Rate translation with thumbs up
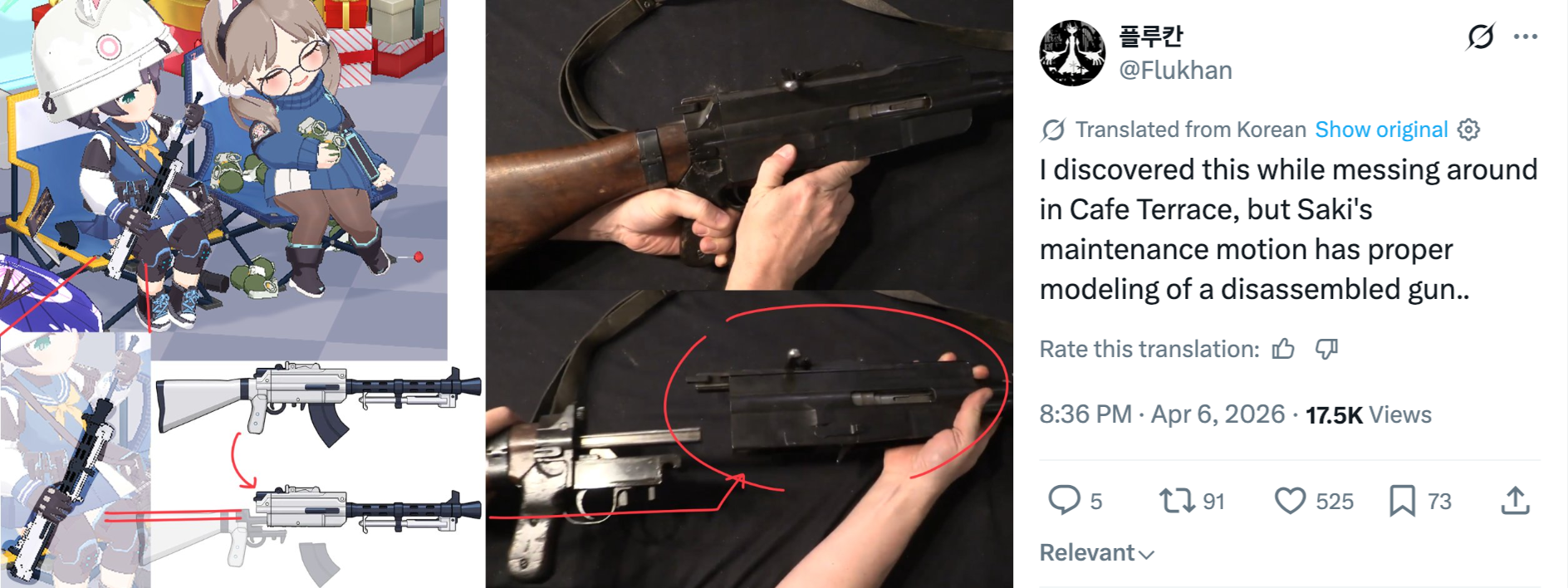1568x588 pixels. pyautogui.click(x=1283, y=349)
